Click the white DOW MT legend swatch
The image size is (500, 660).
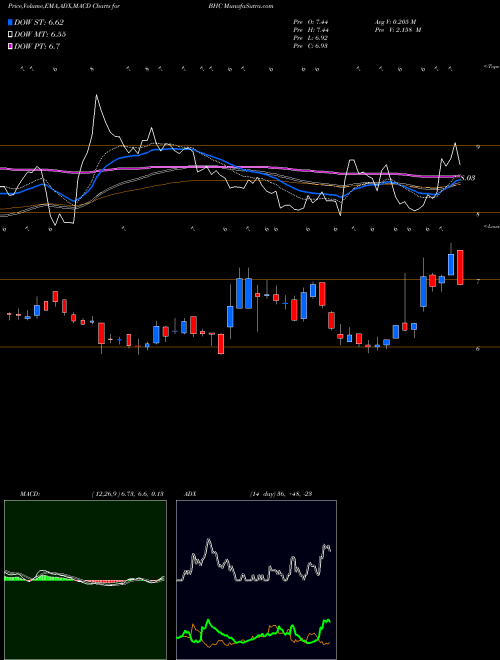(x=11, y=35)
